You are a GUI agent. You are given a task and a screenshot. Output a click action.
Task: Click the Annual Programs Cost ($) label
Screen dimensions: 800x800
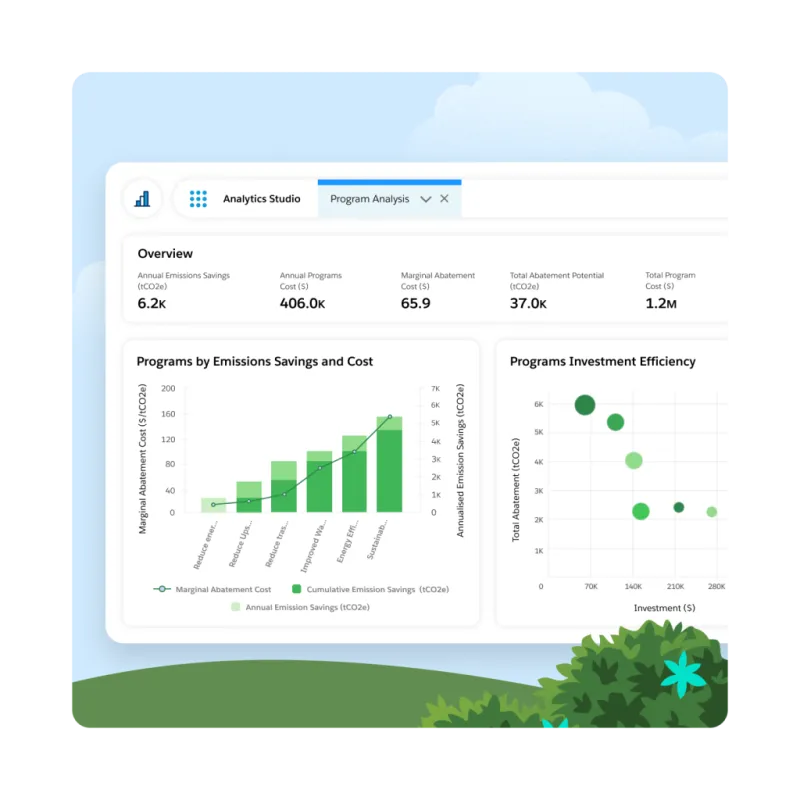[311, 281]
